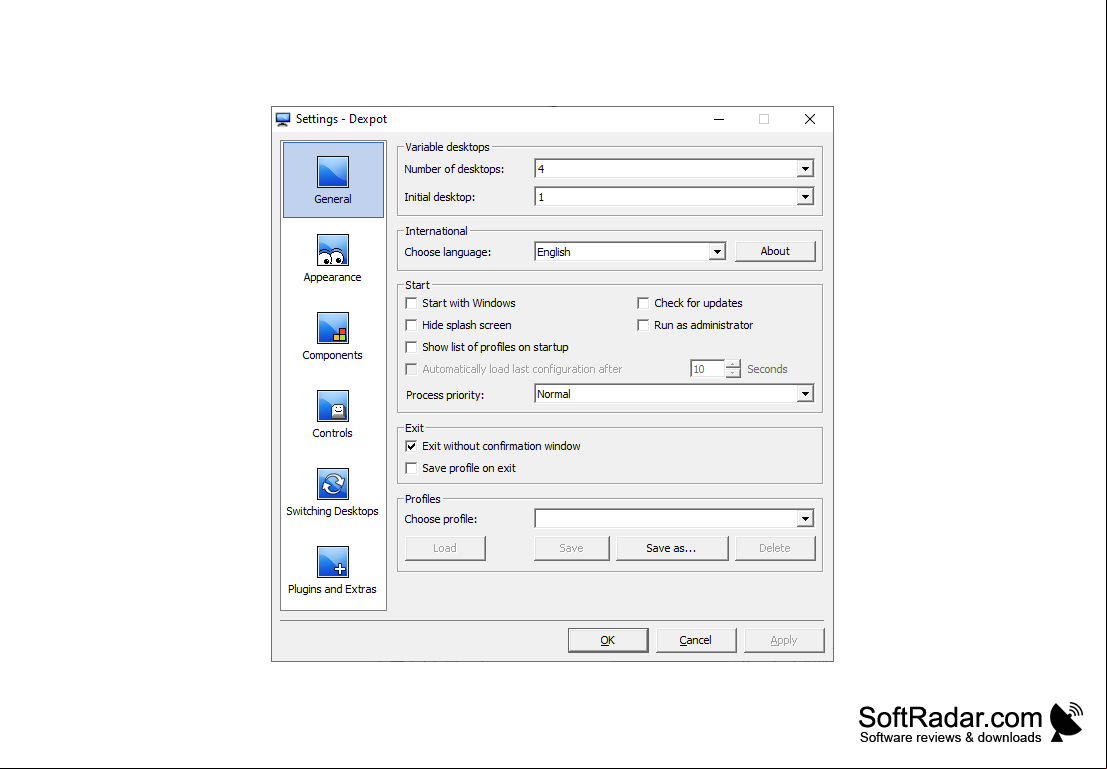Decrease the seconds spinner value

(734, 373)
